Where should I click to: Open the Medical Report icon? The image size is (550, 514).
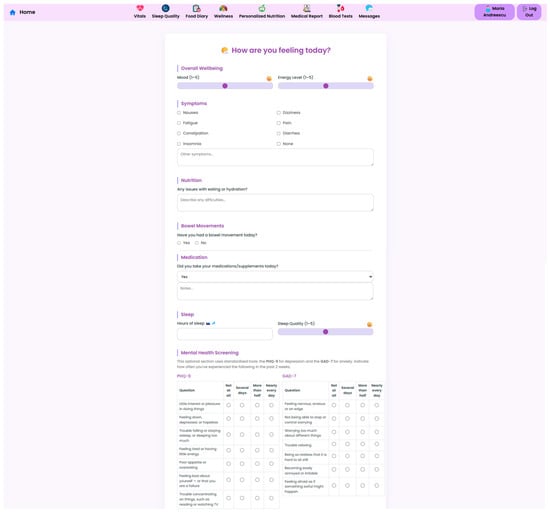point(307,8)
